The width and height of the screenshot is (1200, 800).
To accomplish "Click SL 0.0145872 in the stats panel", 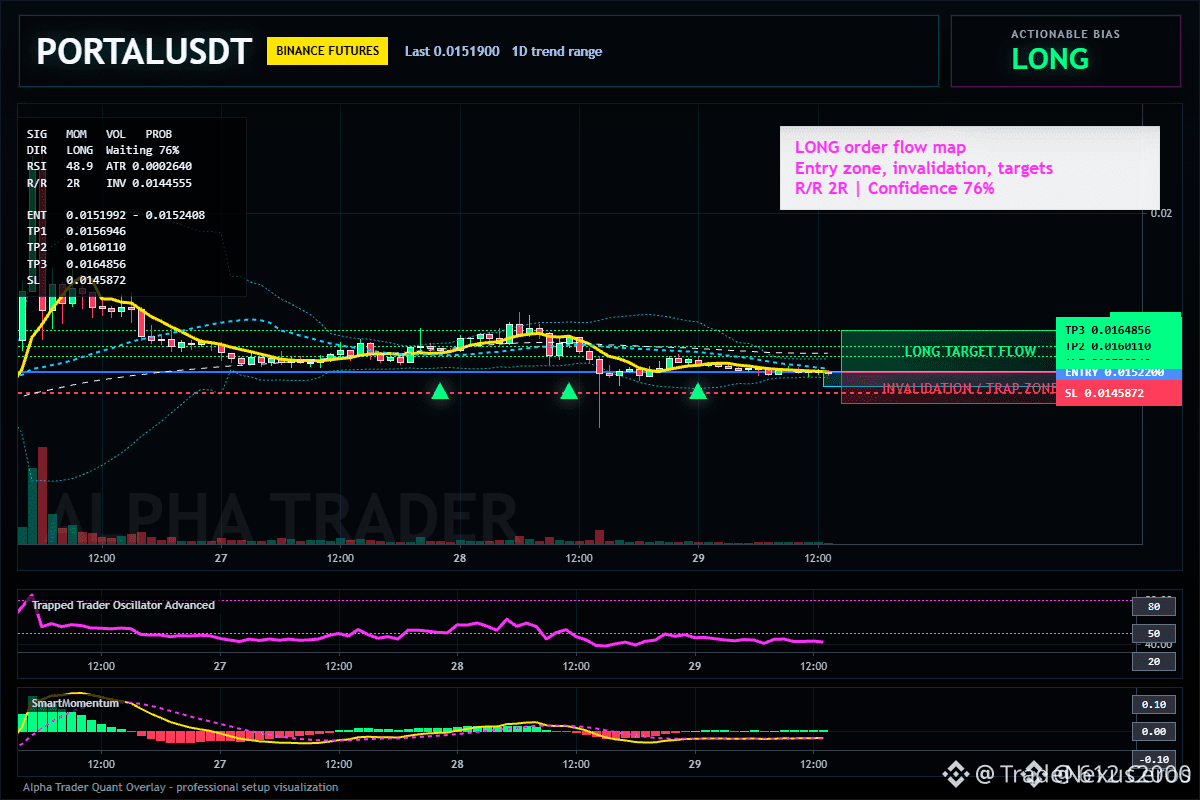I will click(76, 279).
